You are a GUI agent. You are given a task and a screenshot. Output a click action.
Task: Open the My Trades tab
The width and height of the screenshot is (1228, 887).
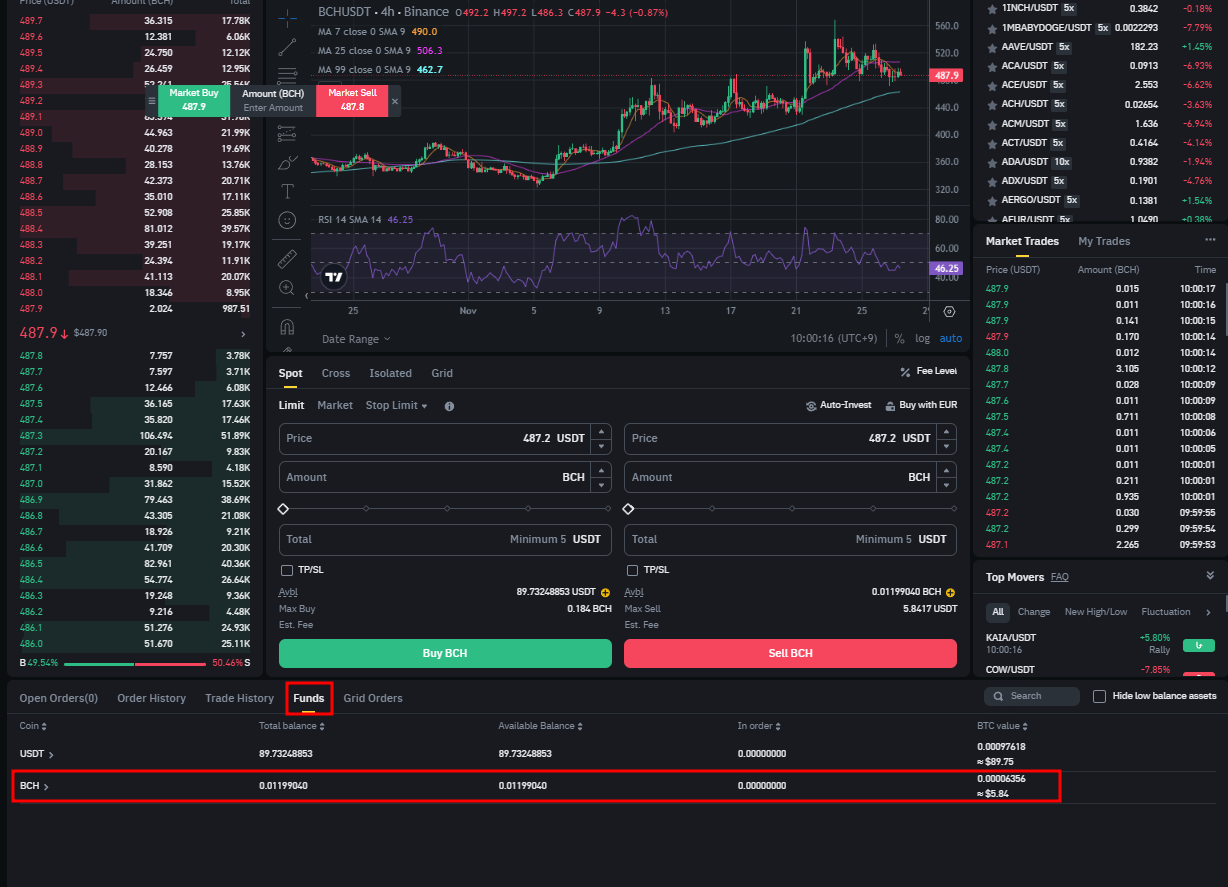tap(1104, 241)
